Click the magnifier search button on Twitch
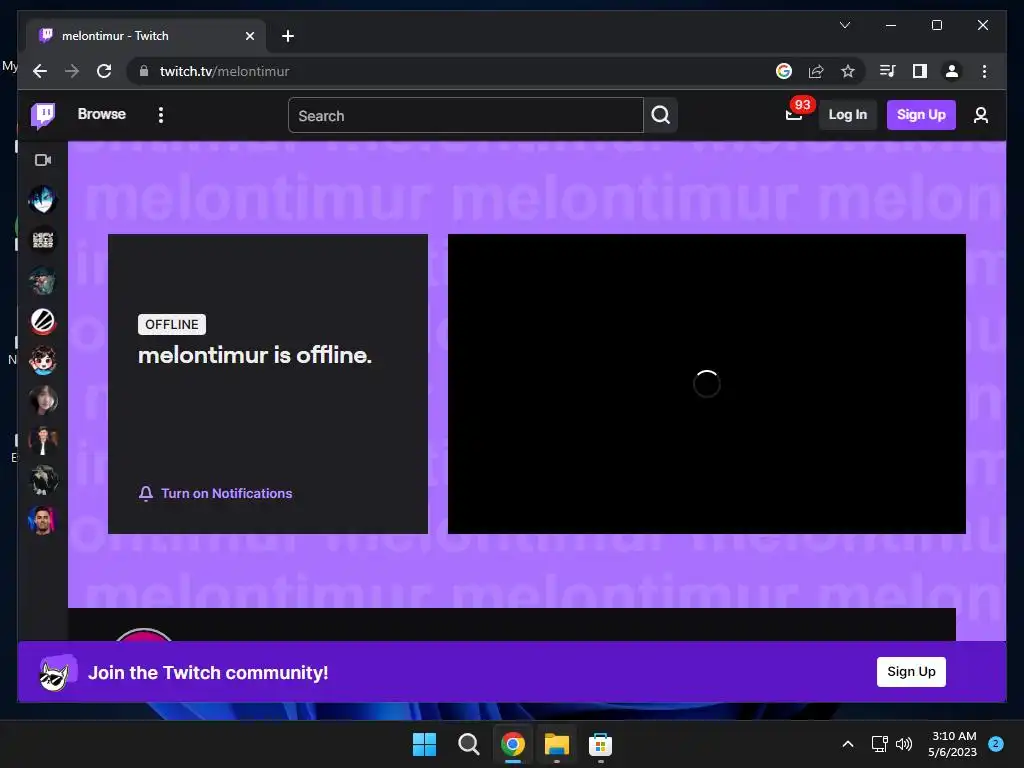Screen dimensions: 1024x768 point(660,116)
